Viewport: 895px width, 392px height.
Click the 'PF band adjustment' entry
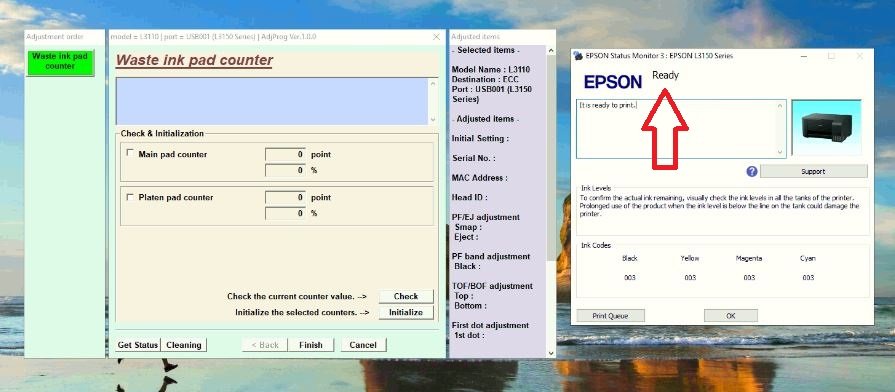coord(491,257)
